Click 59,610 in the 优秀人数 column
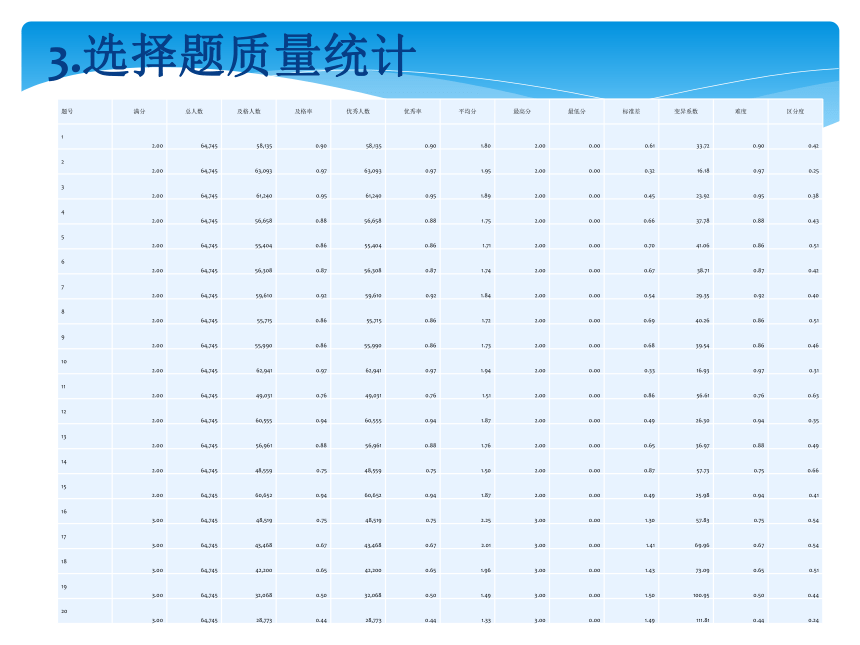This screenshot has width=860, height=645. pos(373,296)
